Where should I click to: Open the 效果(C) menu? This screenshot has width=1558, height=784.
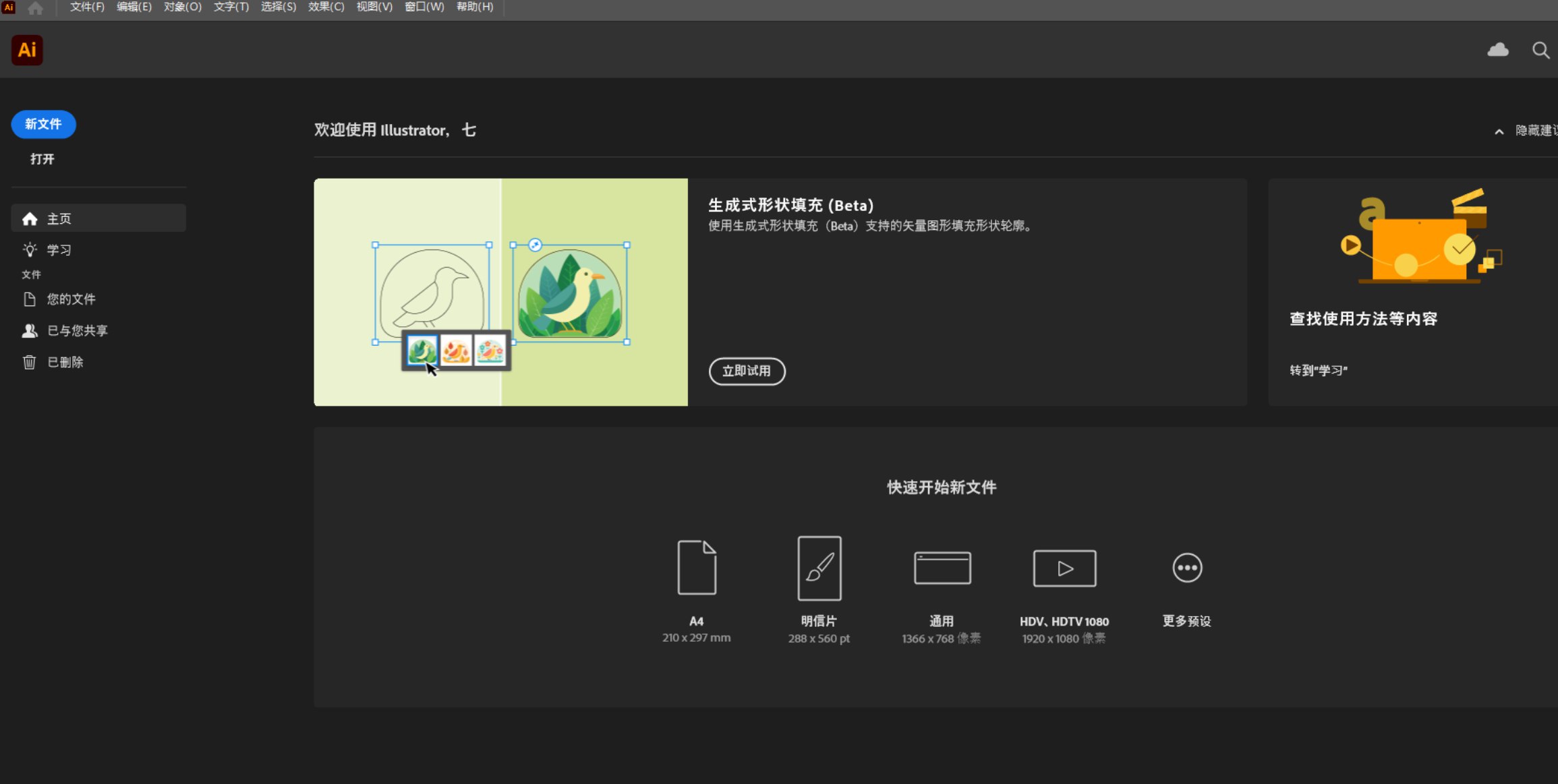[326, 7]
